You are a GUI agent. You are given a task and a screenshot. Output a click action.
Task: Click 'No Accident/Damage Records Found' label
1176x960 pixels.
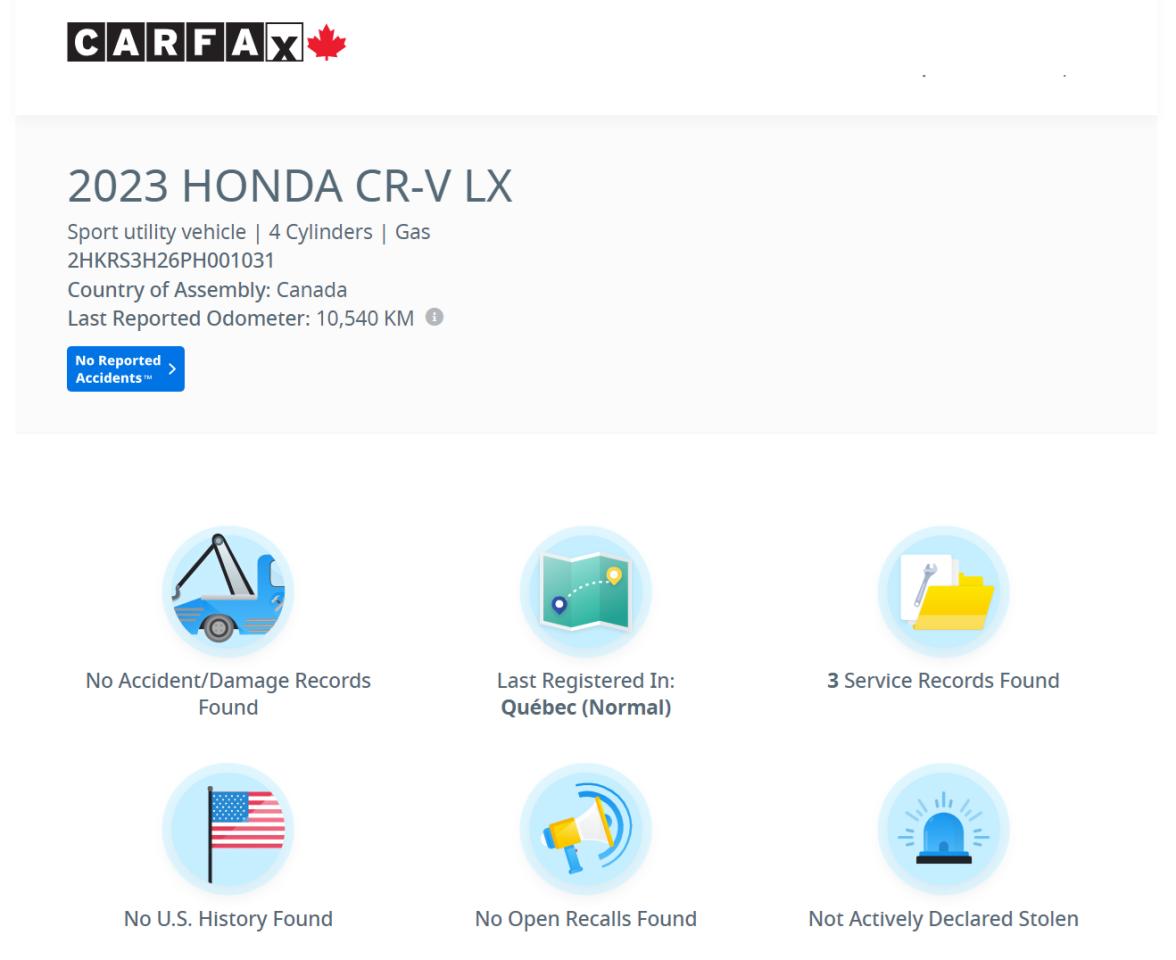click(x=228, y=694)
